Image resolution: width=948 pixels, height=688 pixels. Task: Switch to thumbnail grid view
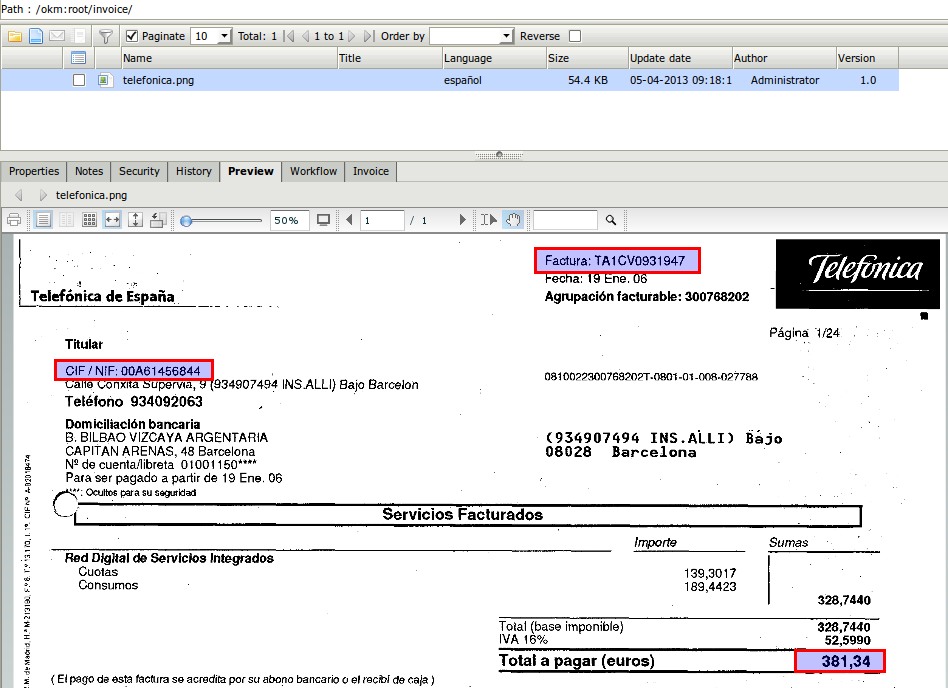(x=89, y=220)
